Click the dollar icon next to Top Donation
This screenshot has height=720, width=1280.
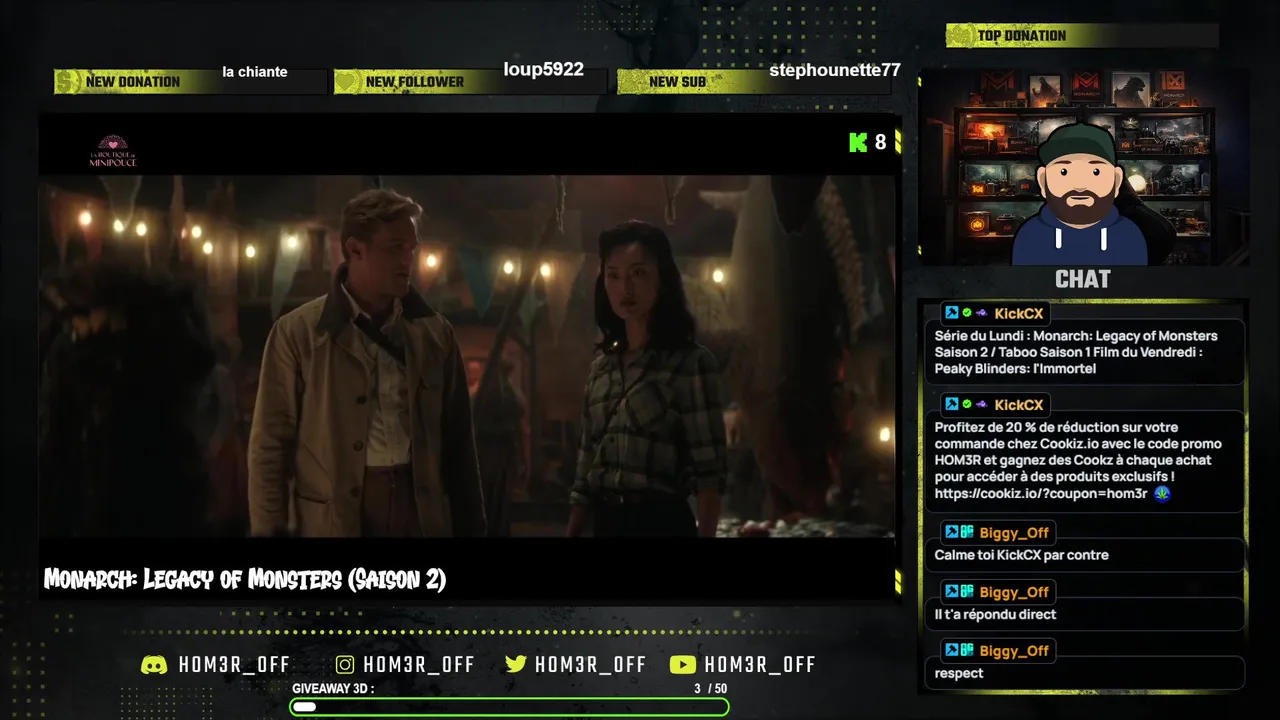[x=960, y=36]
